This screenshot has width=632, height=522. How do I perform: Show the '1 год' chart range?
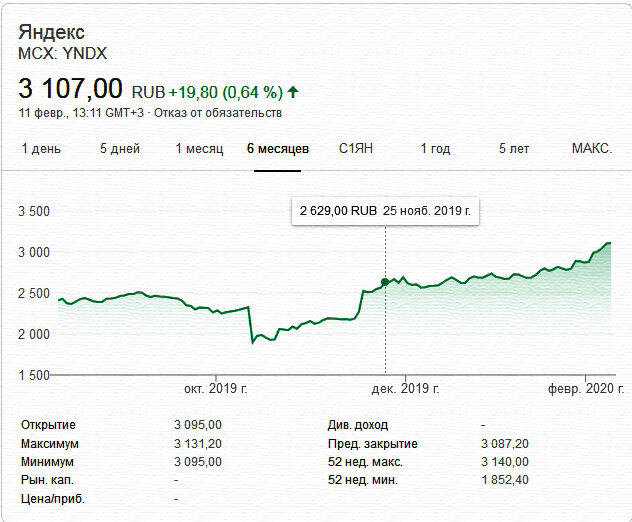coord(435,149)
